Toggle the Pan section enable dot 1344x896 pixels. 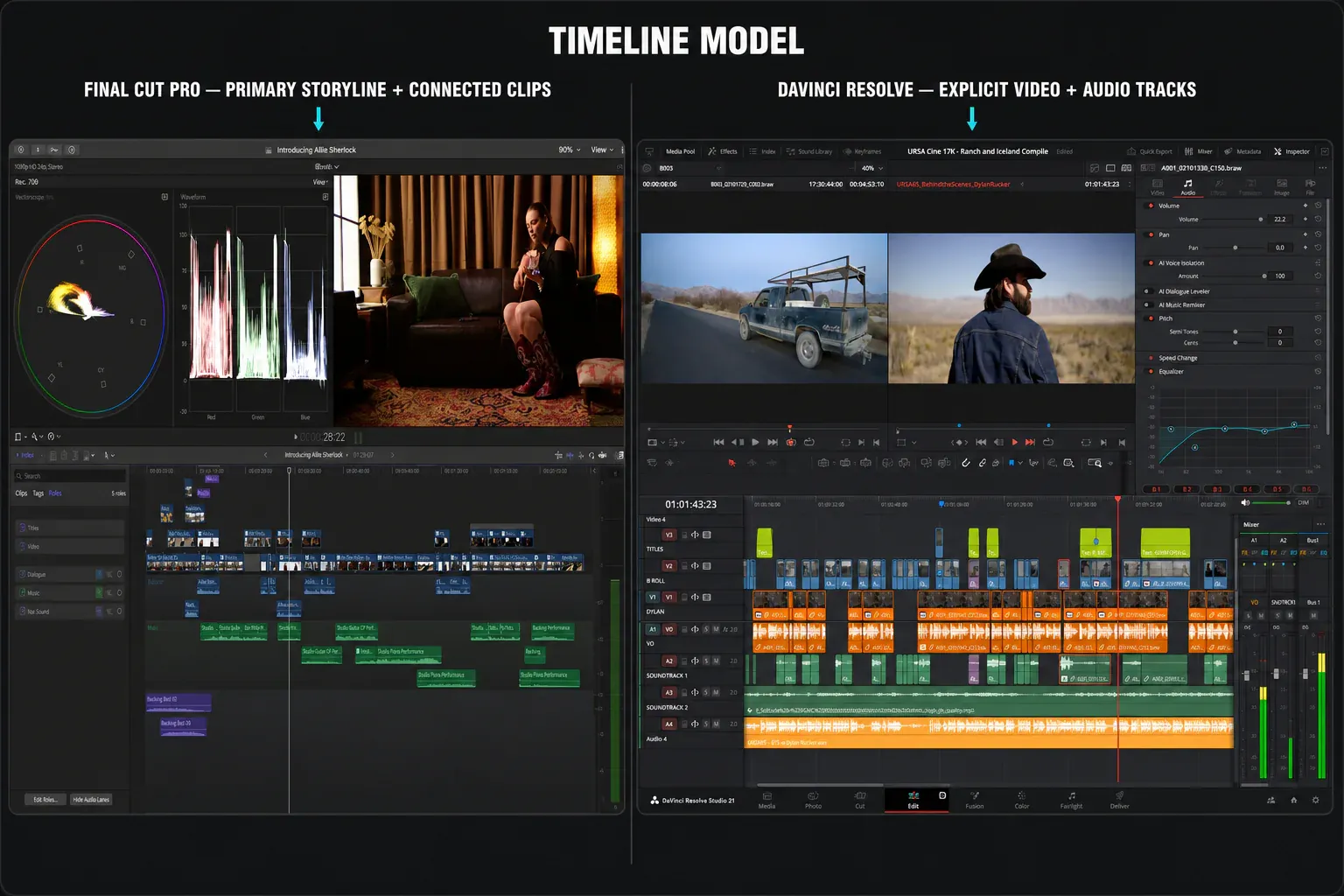pos(1150,234)
